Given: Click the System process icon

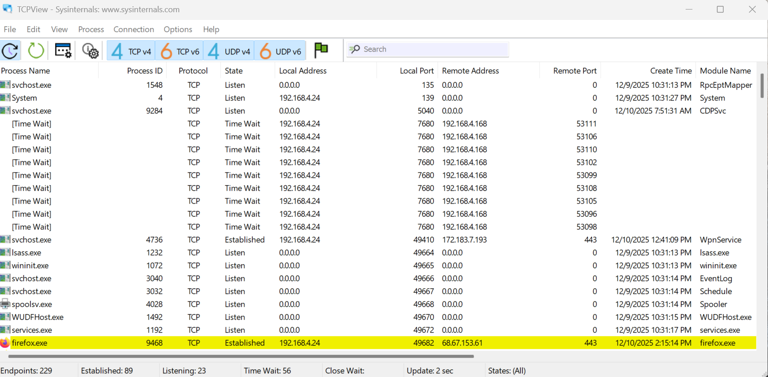Looking at the screenshot, I should tap(5, 98).
